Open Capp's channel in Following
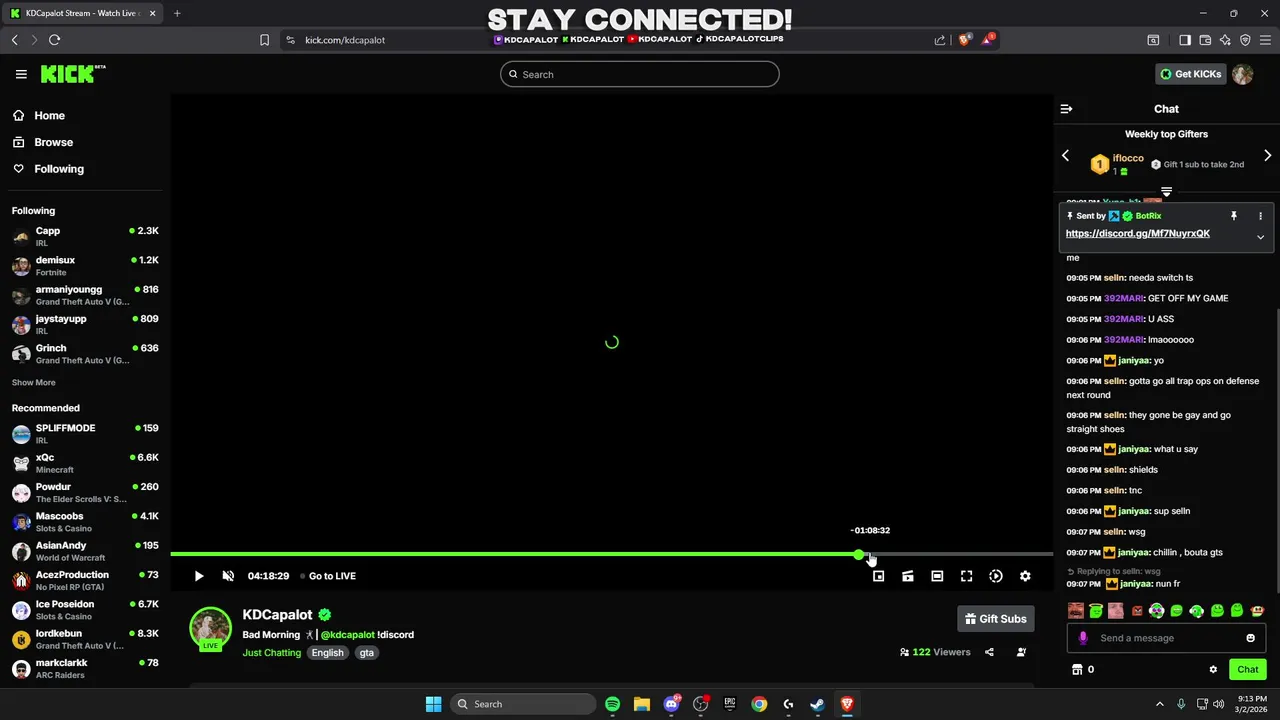 click(x=85, y=237)
